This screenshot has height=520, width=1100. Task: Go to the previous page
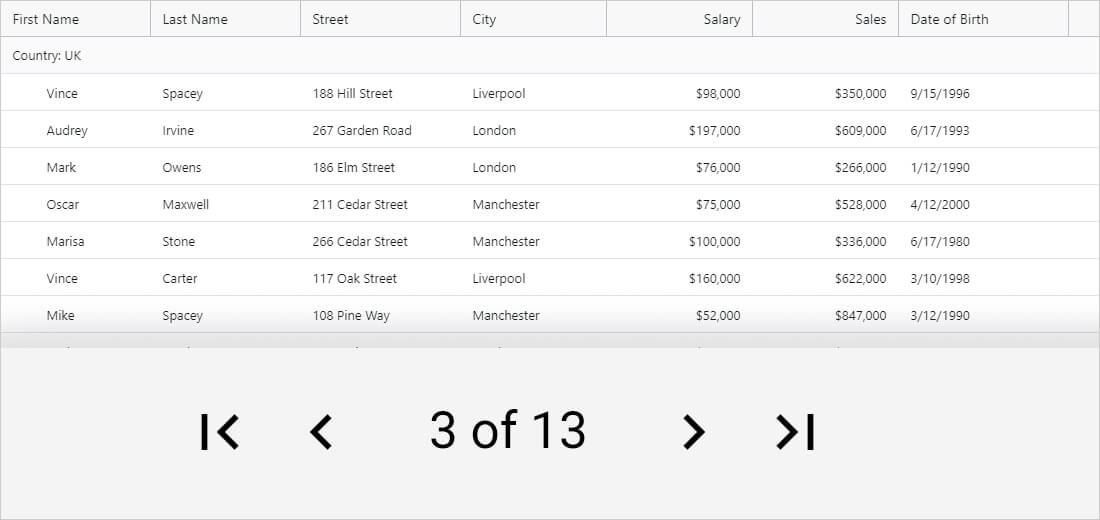[320, 431]
